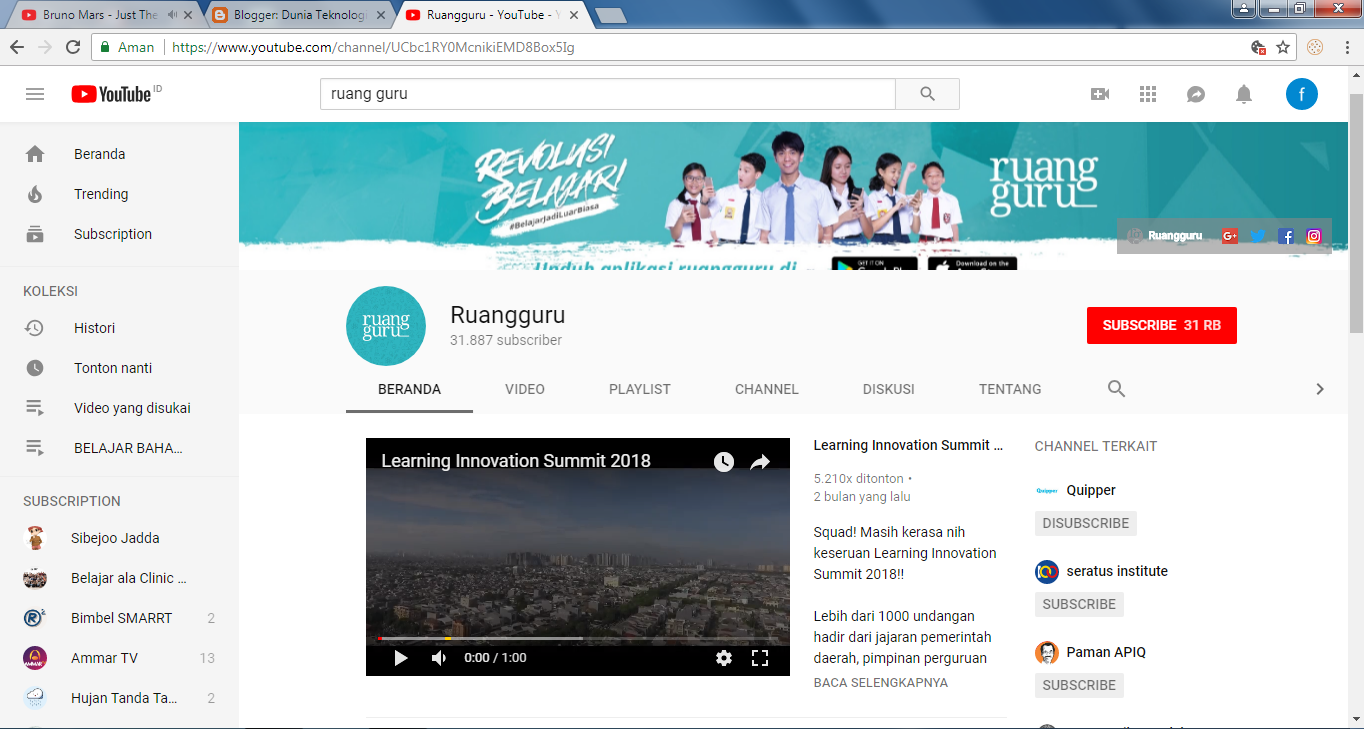The width and height of the screenshot is (1364, 729).
Task: Search within channel magnifier icon
Action: point(1117,389)
